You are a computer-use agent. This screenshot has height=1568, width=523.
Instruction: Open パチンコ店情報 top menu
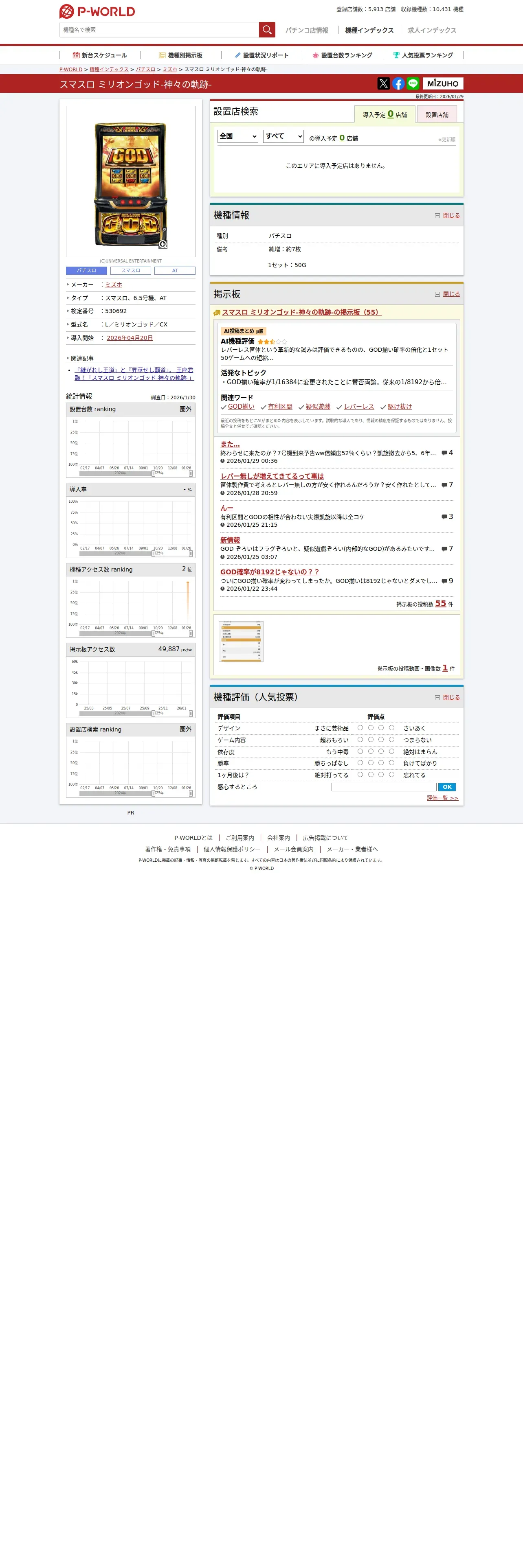tap(307, 30)
